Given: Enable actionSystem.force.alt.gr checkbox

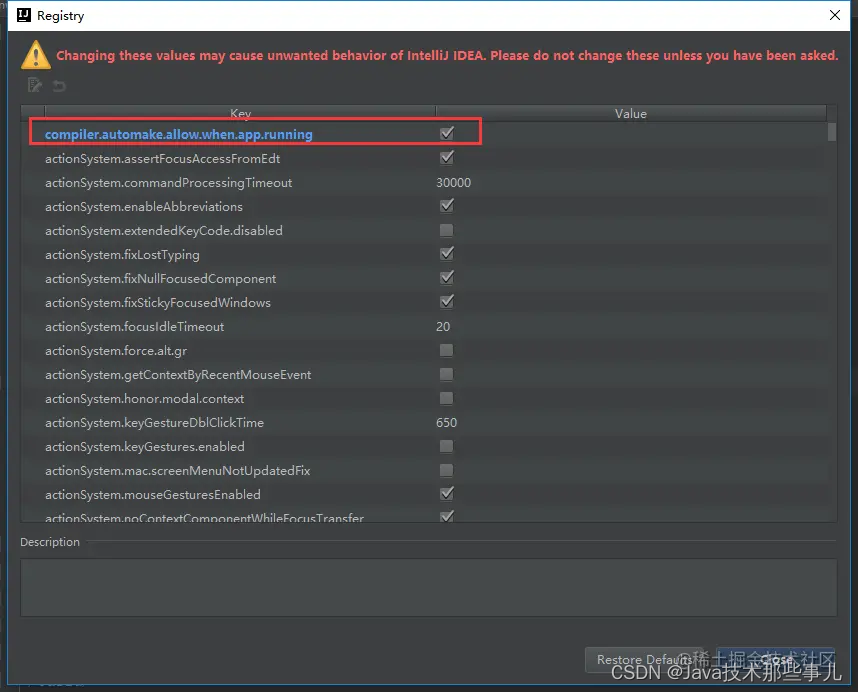Looking at the screenshot, I should click(x=447, y=350).
